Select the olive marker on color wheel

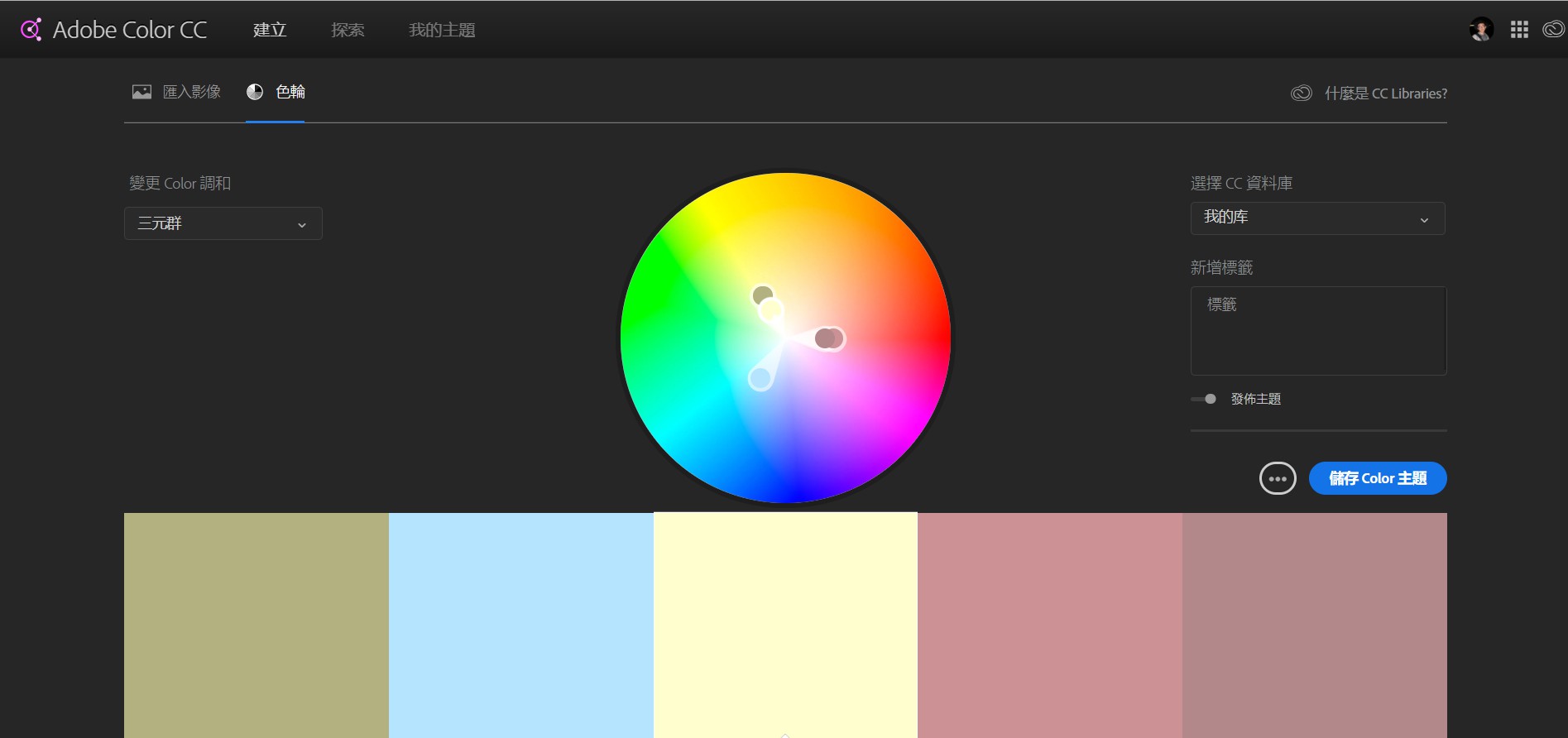point(762,295)
